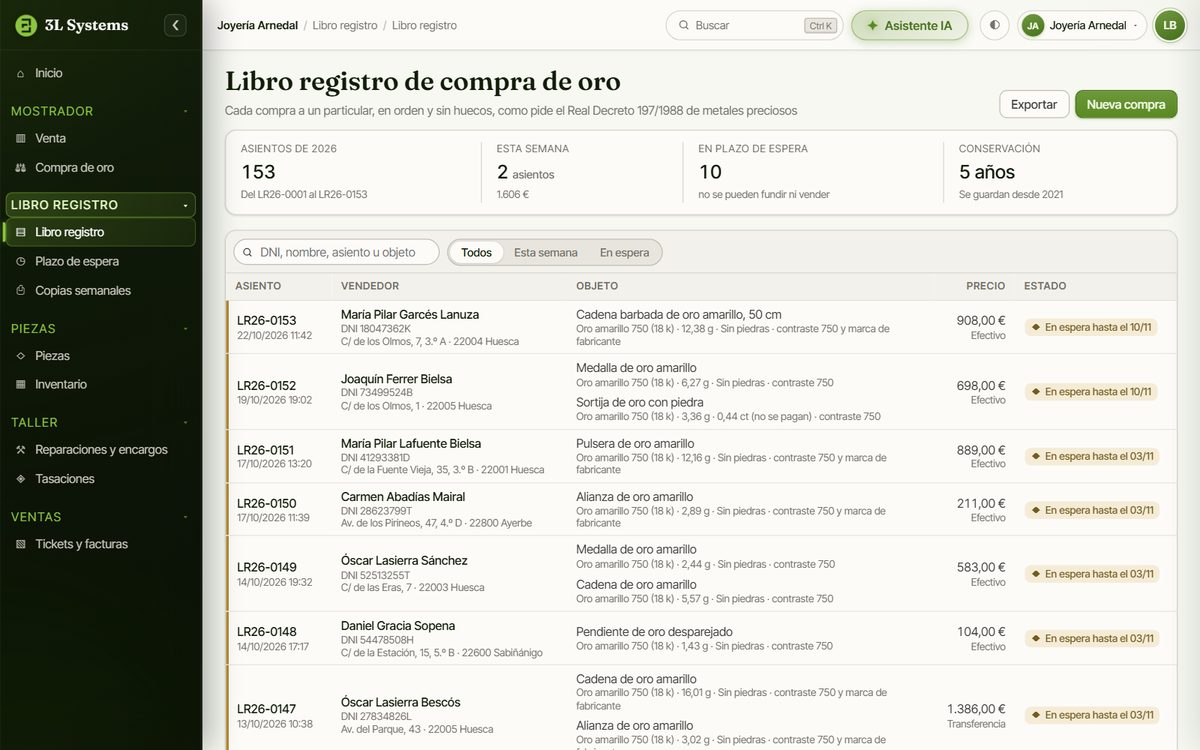Click the Nueva compra button
Screen dimensions: 1200x750
point(1126,104)
